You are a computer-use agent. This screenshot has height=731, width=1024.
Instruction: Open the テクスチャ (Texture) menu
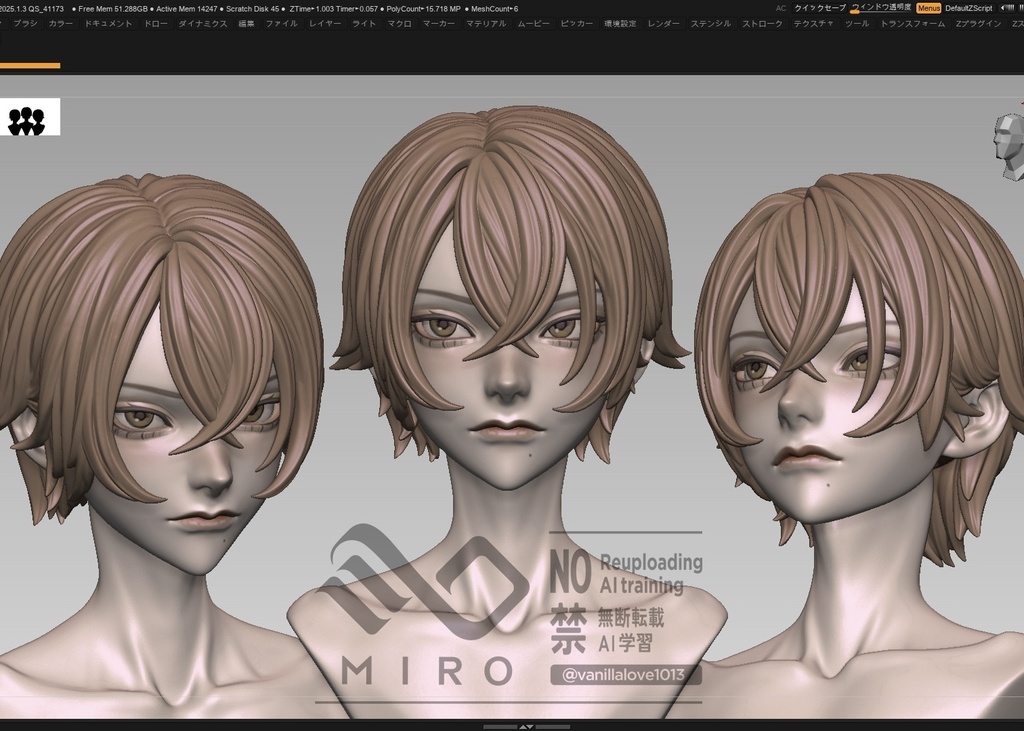click(x=814, y=24)
